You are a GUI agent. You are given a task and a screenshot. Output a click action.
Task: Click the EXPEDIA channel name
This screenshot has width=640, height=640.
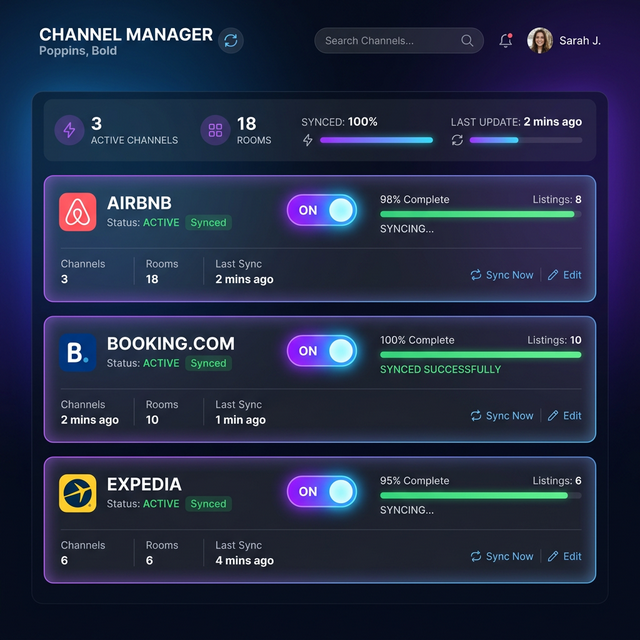tap(144, 484)
